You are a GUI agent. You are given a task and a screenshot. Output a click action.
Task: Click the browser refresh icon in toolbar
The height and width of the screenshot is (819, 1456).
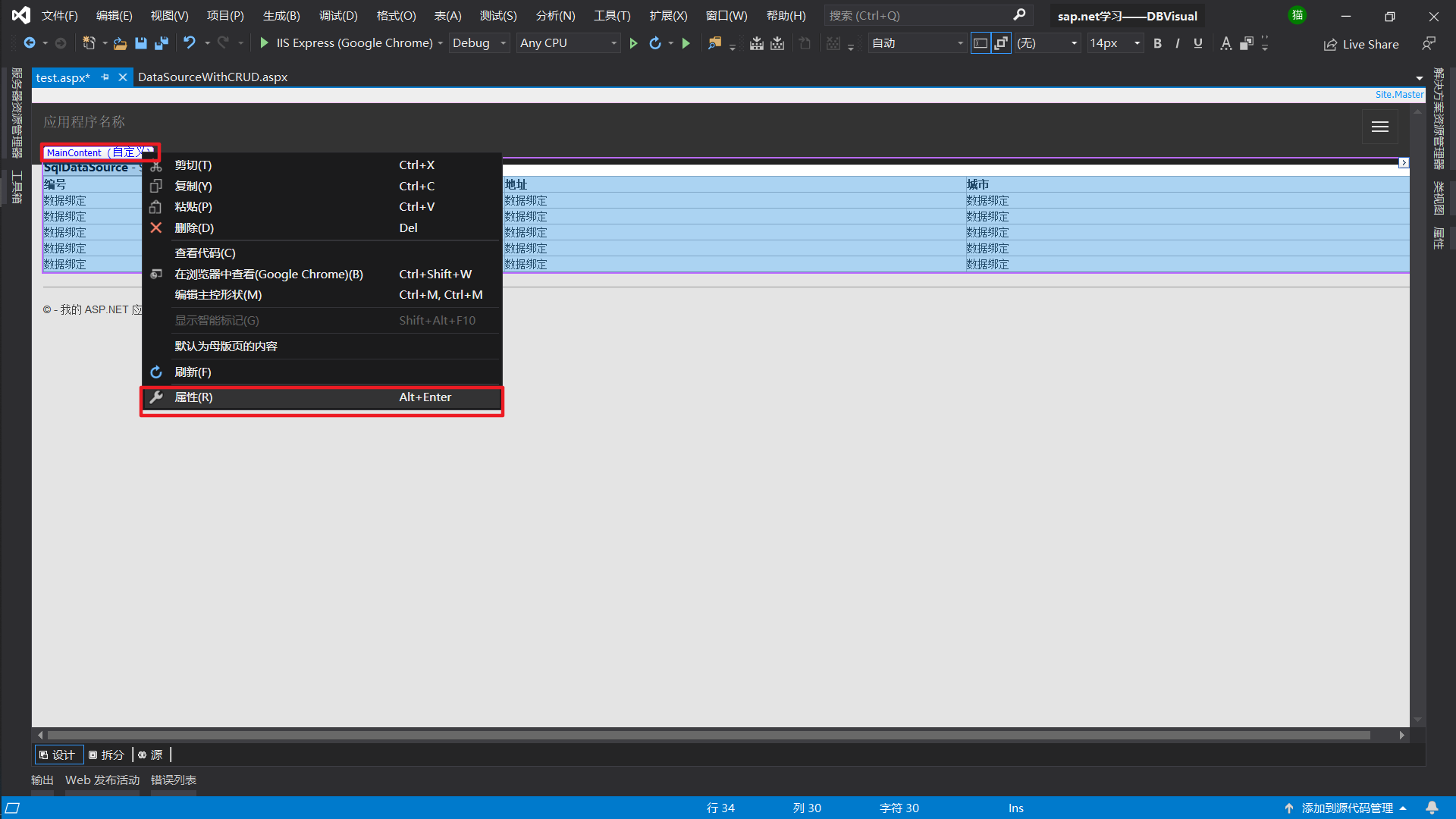coord(655,43)
